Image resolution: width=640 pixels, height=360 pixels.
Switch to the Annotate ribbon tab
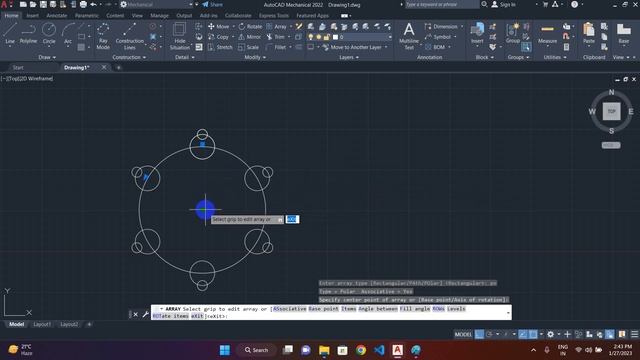tap(56, 16)
